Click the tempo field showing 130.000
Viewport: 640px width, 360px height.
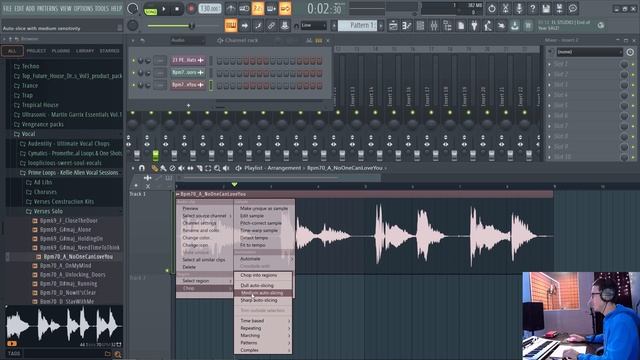coord(210,9)
